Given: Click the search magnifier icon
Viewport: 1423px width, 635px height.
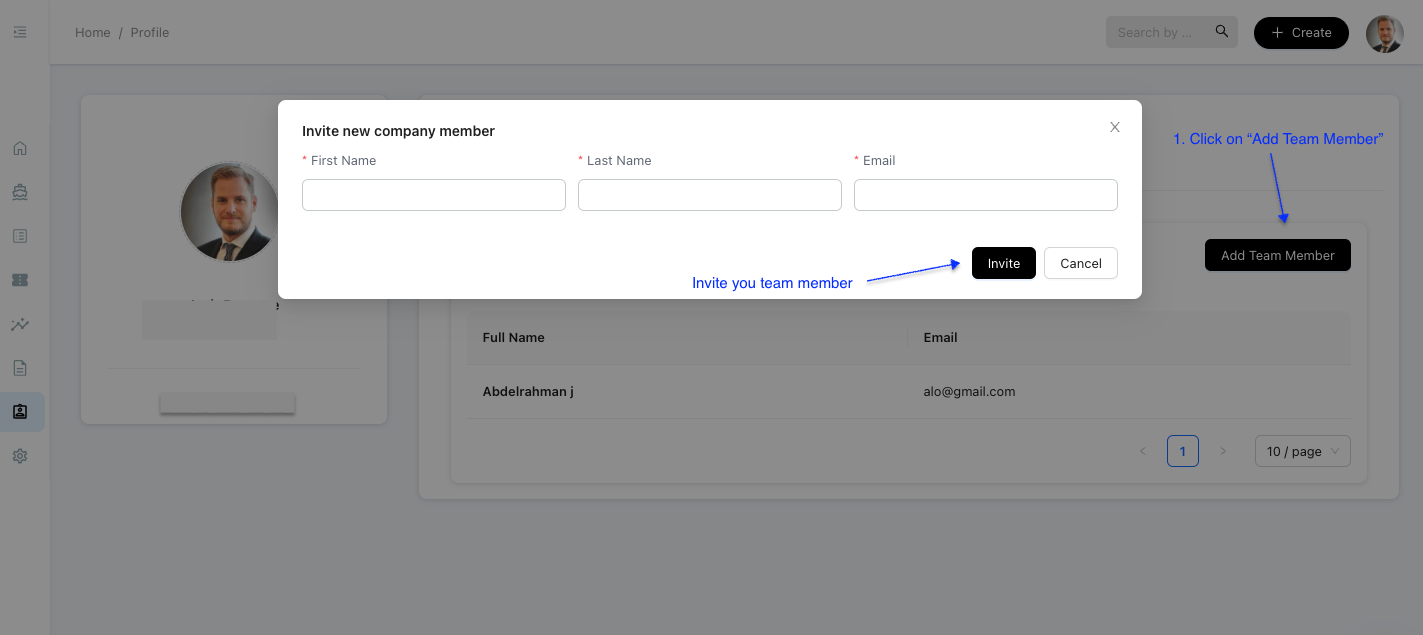Looking at the screenshot, I should tap(1222, 32).
